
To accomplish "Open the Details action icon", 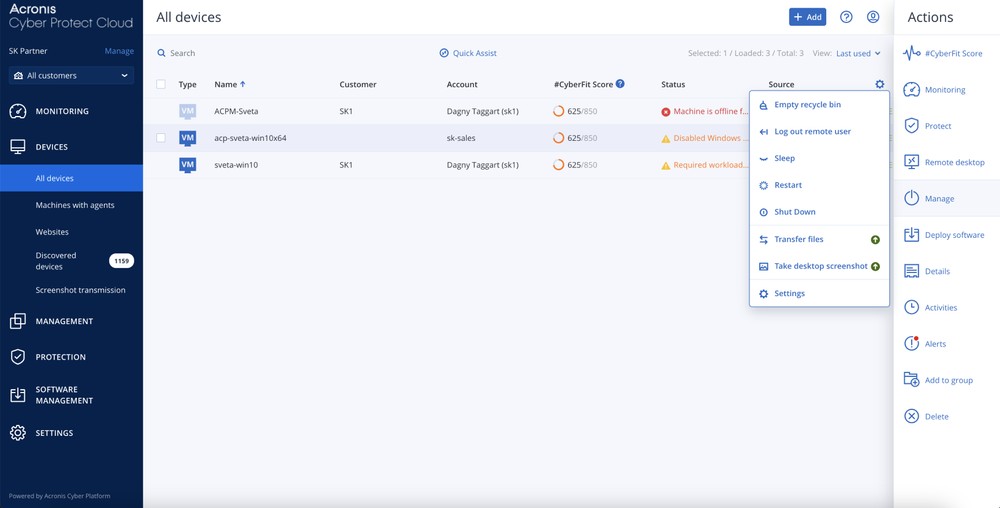I will 912,271.
